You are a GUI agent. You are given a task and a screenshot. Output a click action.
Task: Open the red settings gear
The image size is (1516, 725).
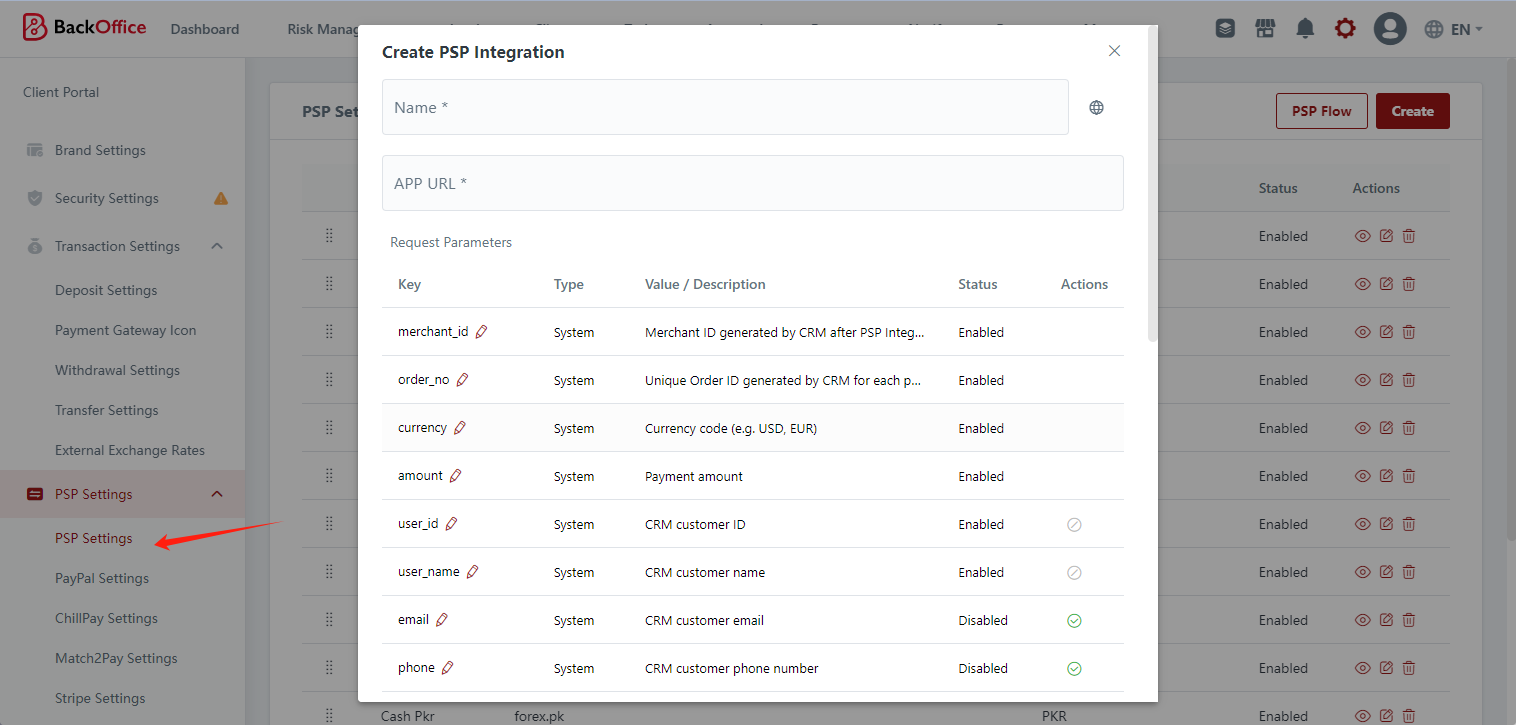coord(1345,29)
